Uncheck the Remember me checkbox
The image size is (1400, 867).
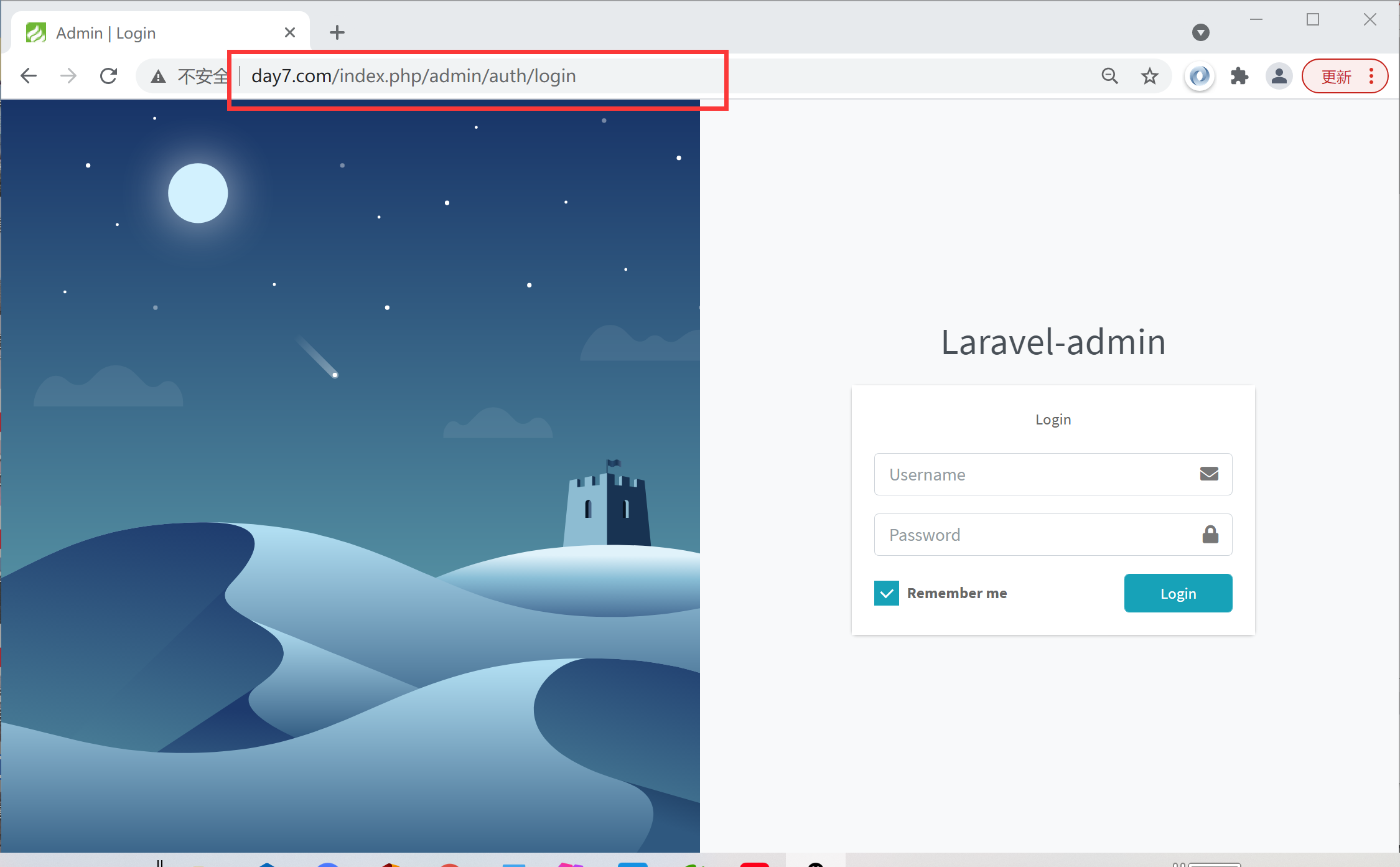[886, 593]
